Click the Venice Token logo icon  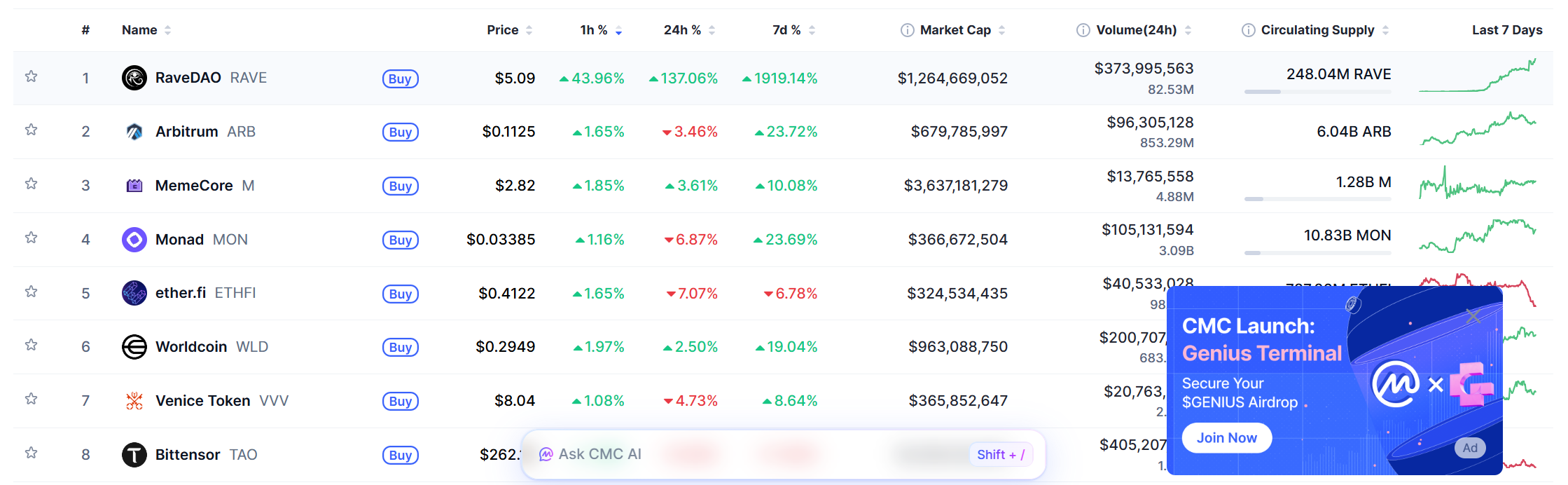(x=134, y=401)
